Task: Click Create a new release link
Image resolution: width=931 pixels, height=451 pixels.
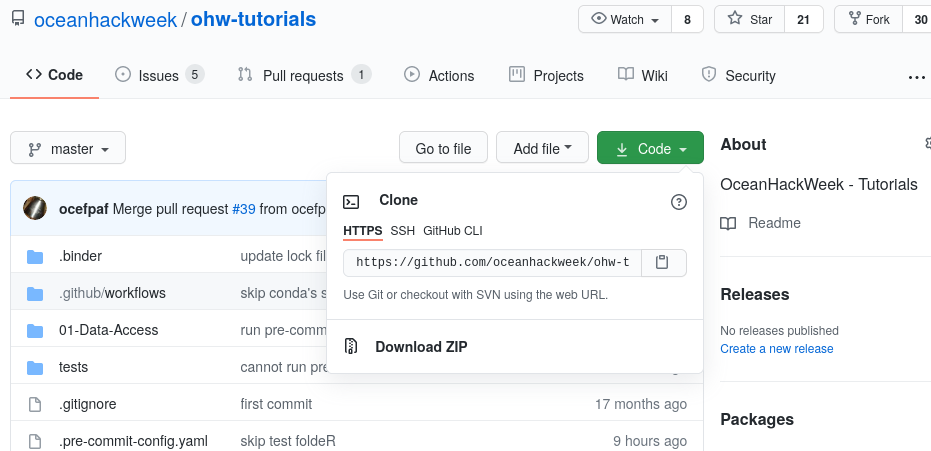Action: [x=776, y=349]
